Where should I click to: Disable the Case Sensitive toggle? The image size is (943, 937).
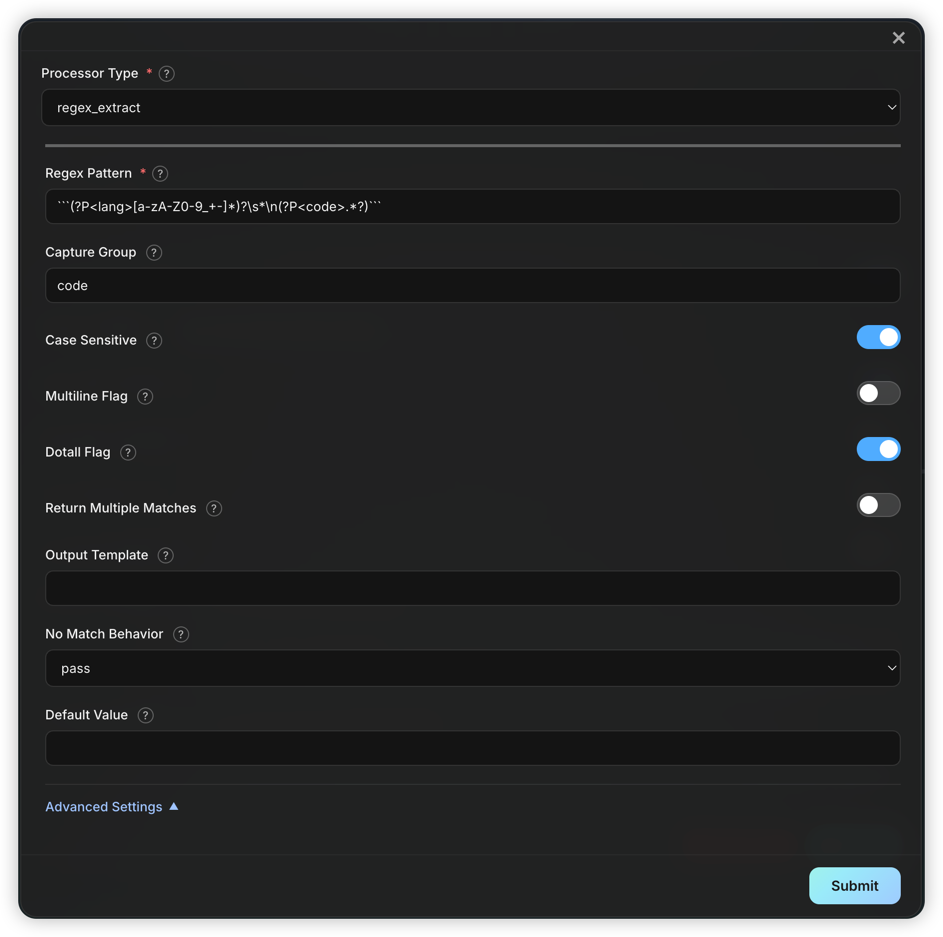pyautogui.click(x=878, y=337)
